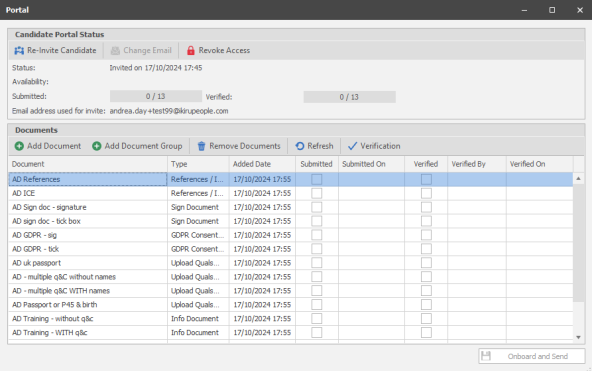Tick Verified checkbox for AD Passport or P45 & birth
The width and height of the screenshot is (592, 371).
[x=426, y=305]
